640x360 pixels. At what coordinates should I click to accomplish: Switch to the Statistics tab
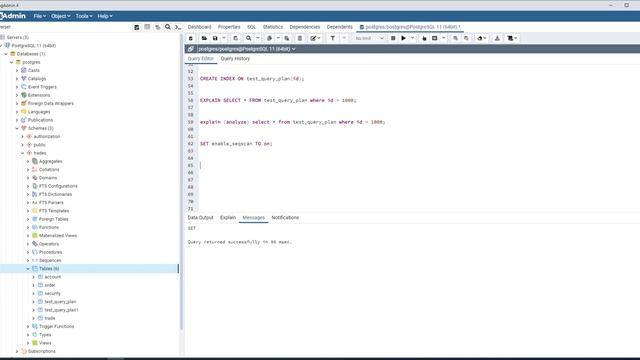(273, 27)
